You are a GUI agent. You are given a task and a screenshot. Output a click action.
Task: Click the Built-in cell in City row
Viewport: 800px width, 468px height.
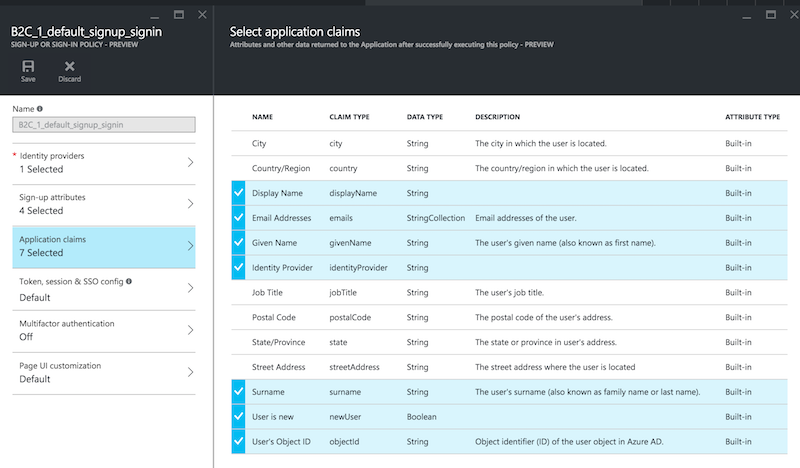click(738, 143)
